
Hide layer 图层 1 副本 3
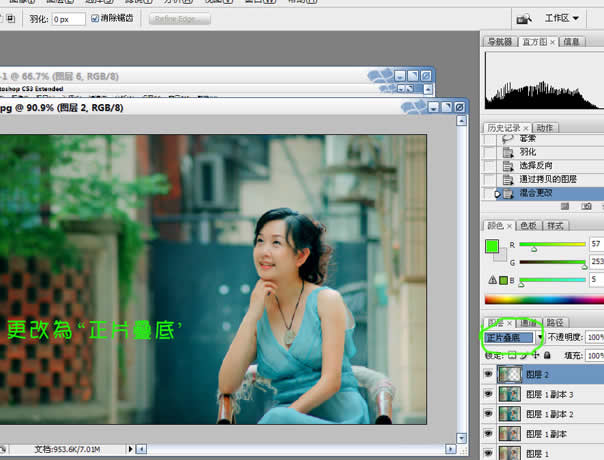pyautogui.click(x=489, y=394)
